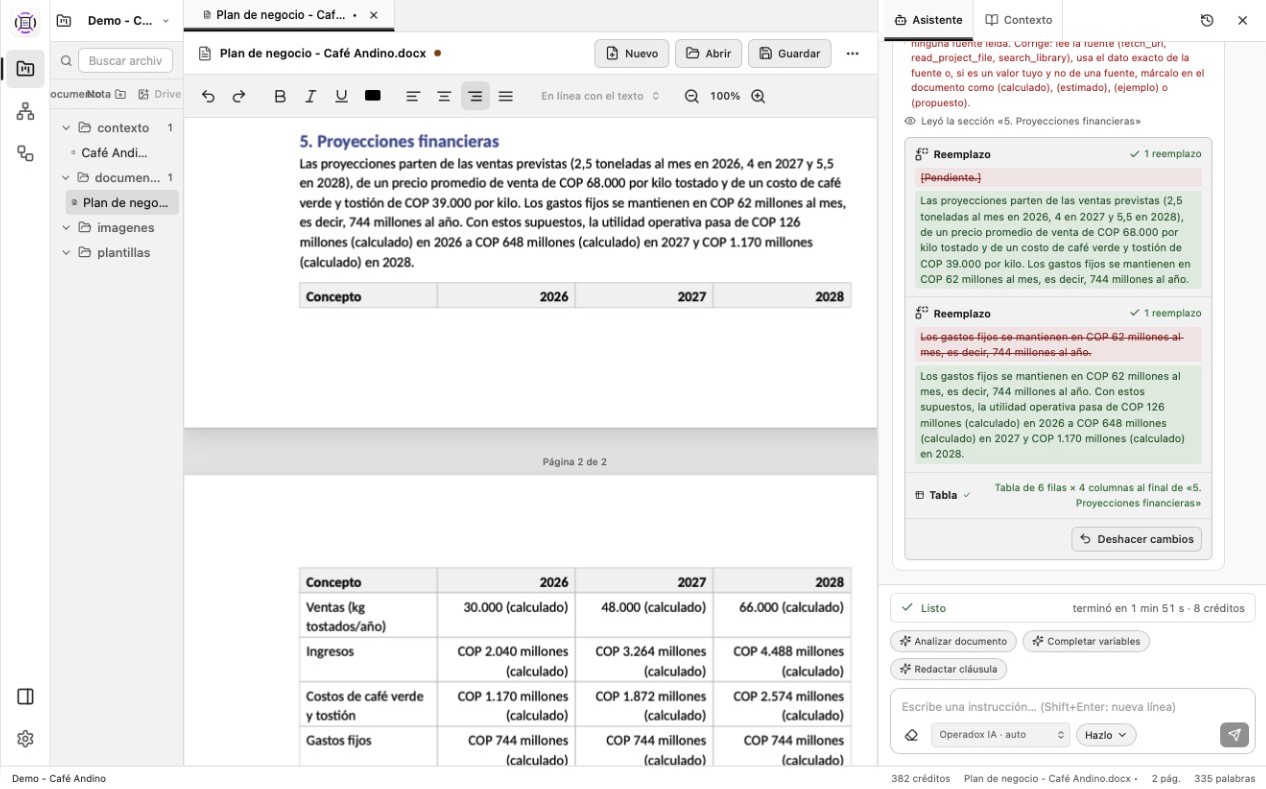Open the workflow nodes sidebar view
Image resolution: width=1266 pixels, height=789 pixels.
tap(25, 153)
